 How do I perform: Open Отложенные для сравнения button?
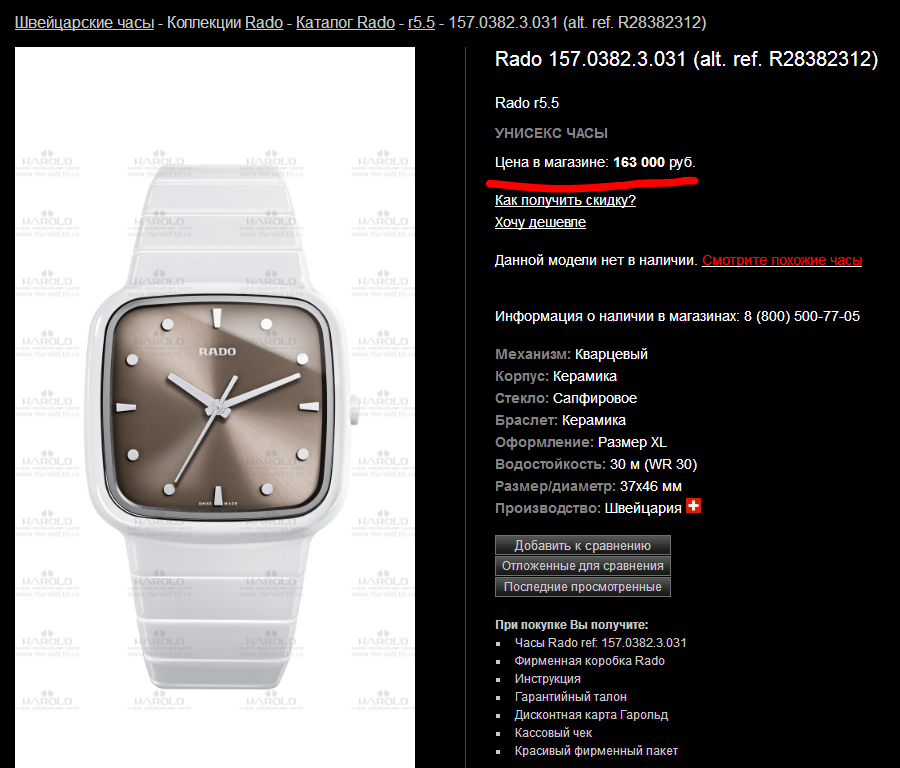pos(583,566)
